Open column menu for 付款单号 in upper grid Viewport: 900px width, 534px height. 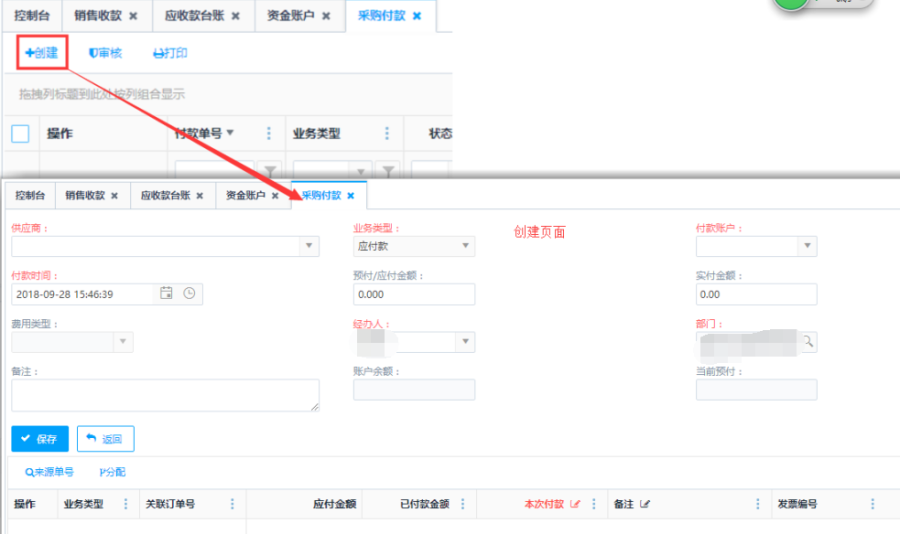point(268,134)
